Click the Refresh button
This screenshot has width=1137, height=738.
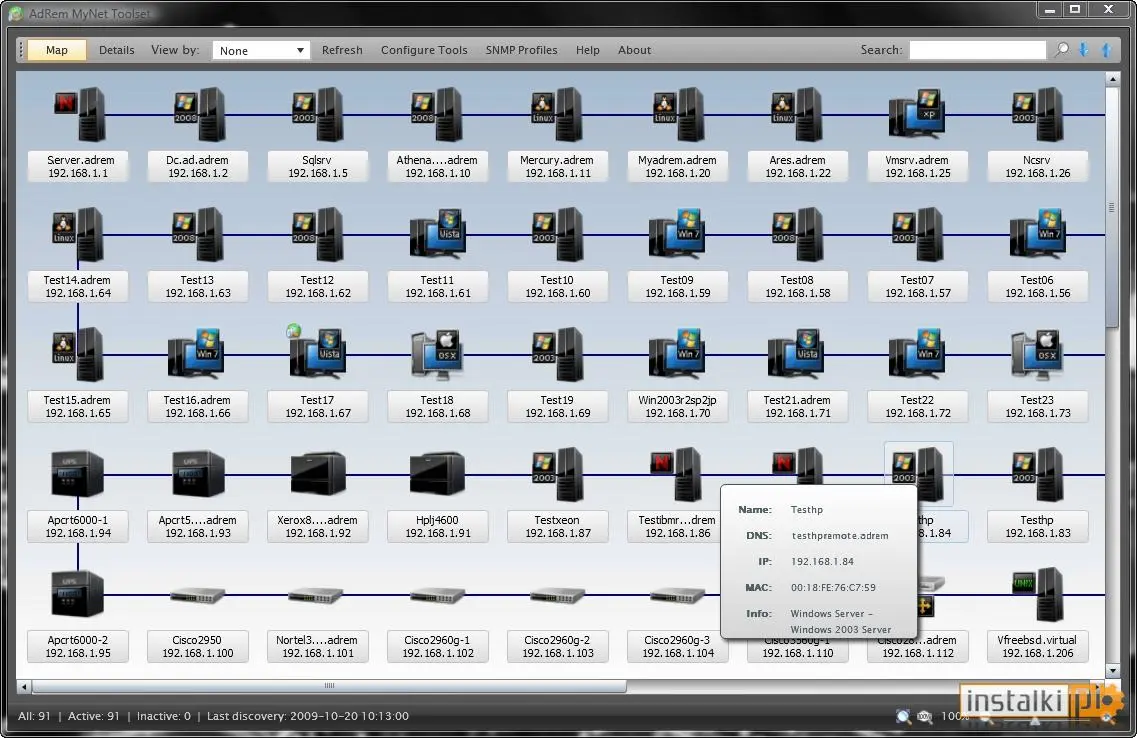click(x=342, y=50)
